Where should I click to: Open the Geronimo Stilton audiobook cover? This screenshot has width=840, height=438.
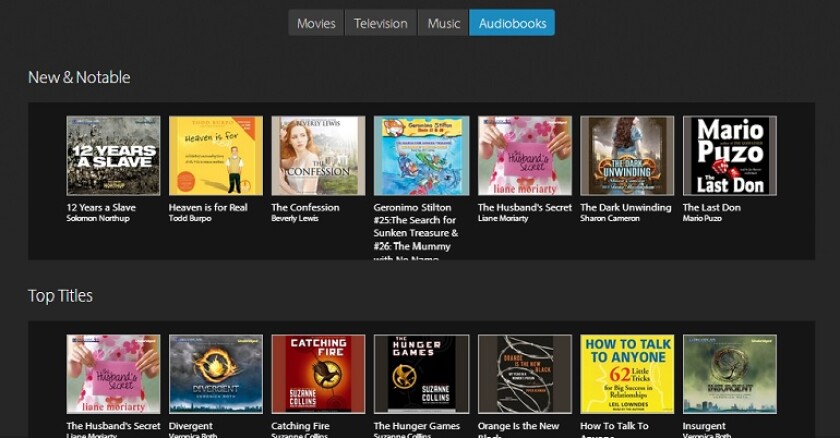(421, 155)
